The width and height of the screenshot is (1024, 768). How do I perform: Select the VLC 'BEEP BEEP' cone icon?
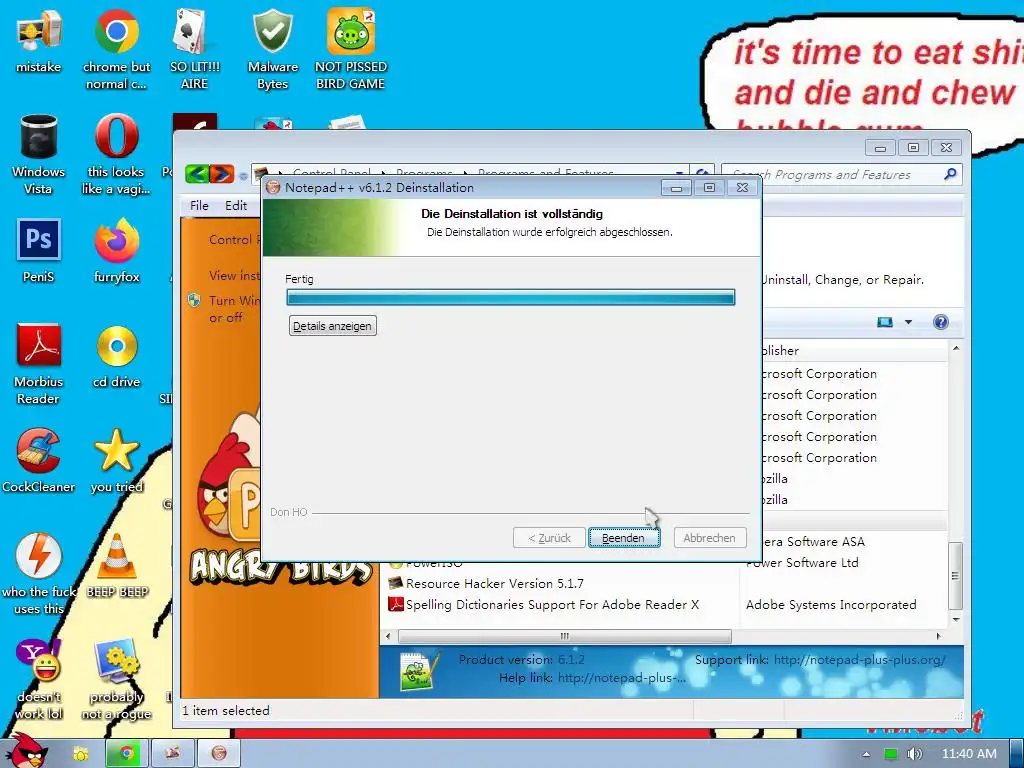117,566
